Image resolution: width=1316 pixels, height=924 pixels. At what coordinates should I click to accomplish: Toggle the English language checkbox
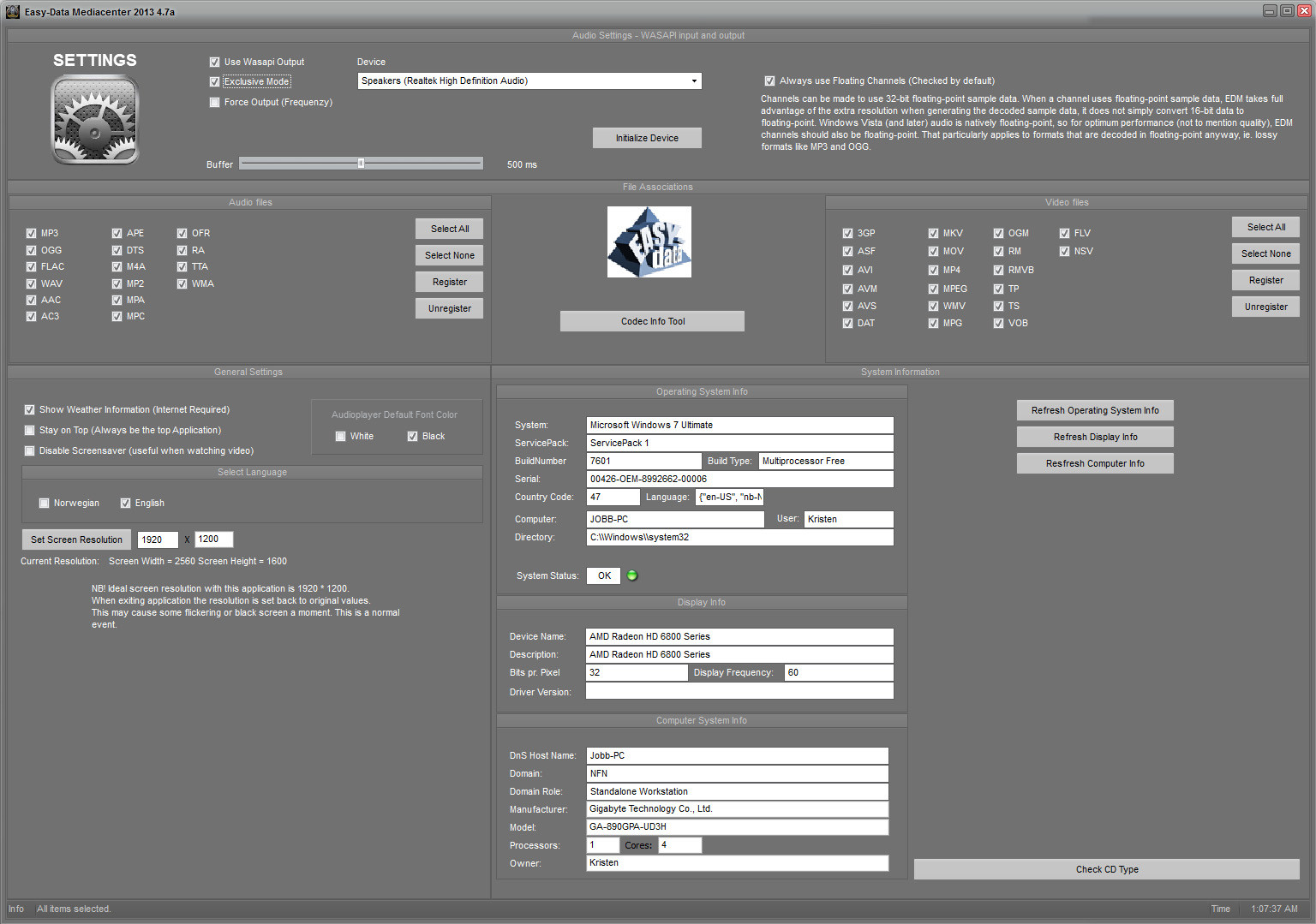[125, 503]
